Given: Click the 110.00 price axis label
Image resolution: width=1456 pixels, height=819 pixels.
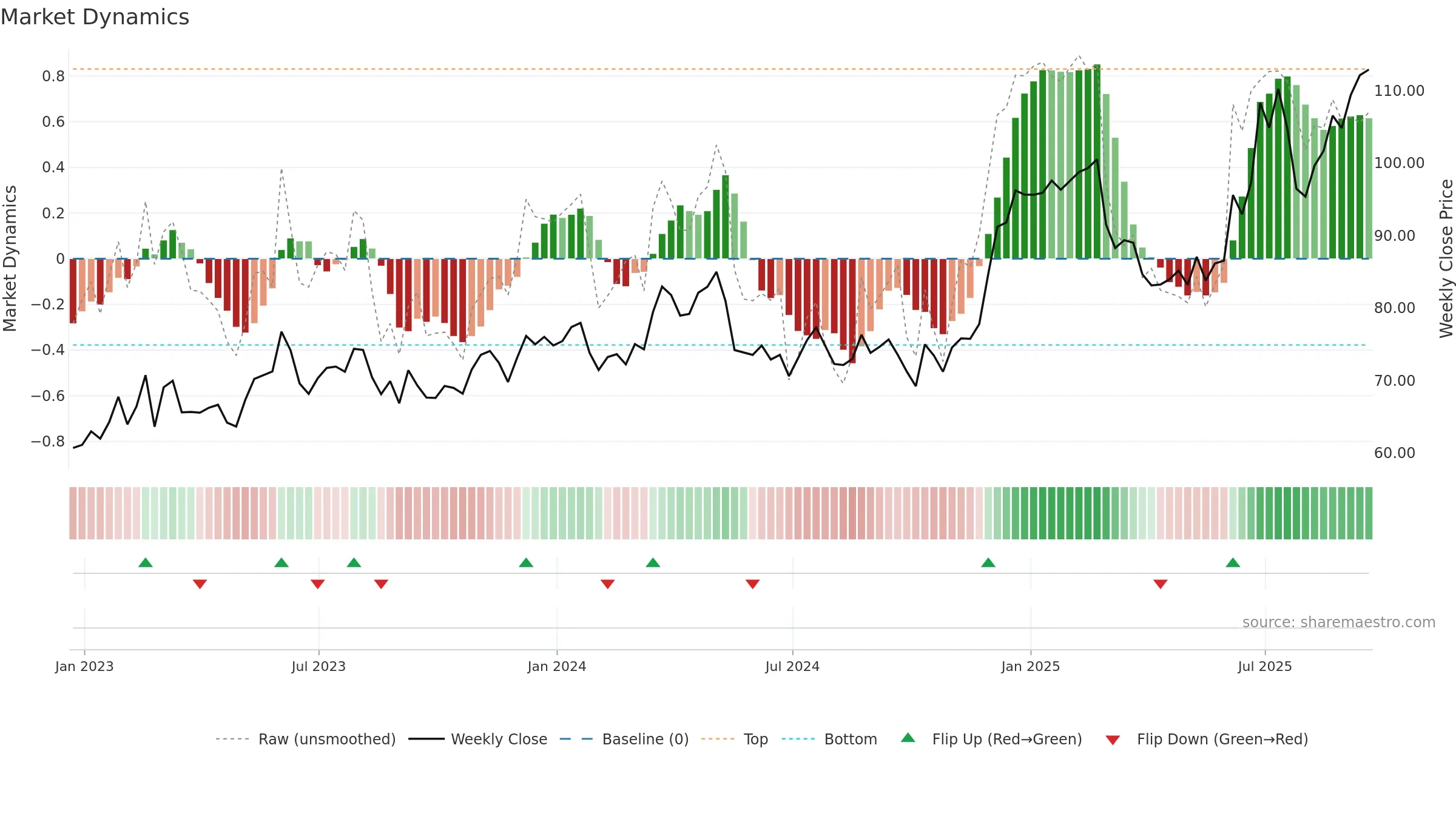Looking at the screenshot, I should [1399, 91].
